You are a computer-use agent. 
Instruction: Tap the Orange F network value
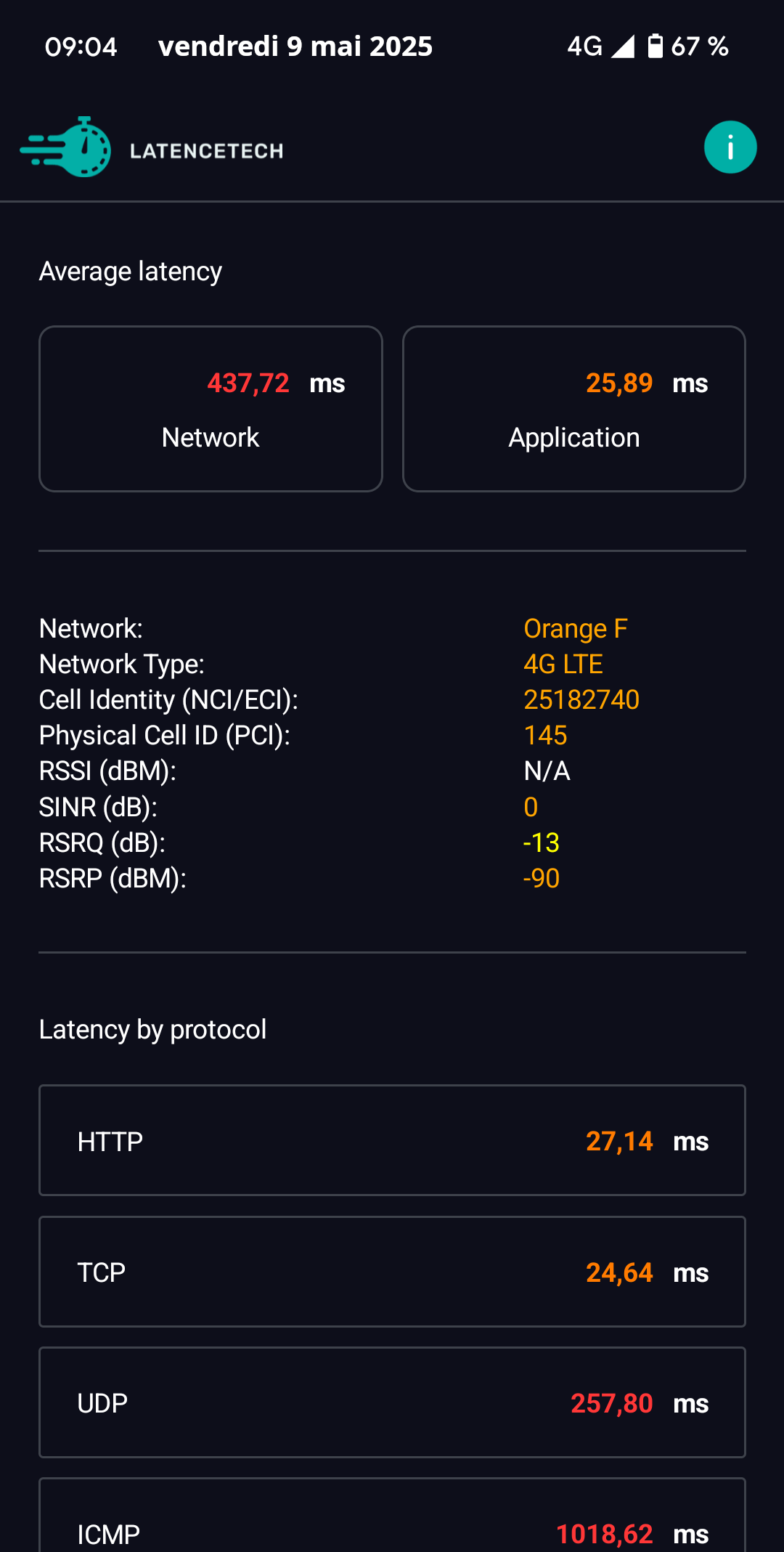coord(576,629)
